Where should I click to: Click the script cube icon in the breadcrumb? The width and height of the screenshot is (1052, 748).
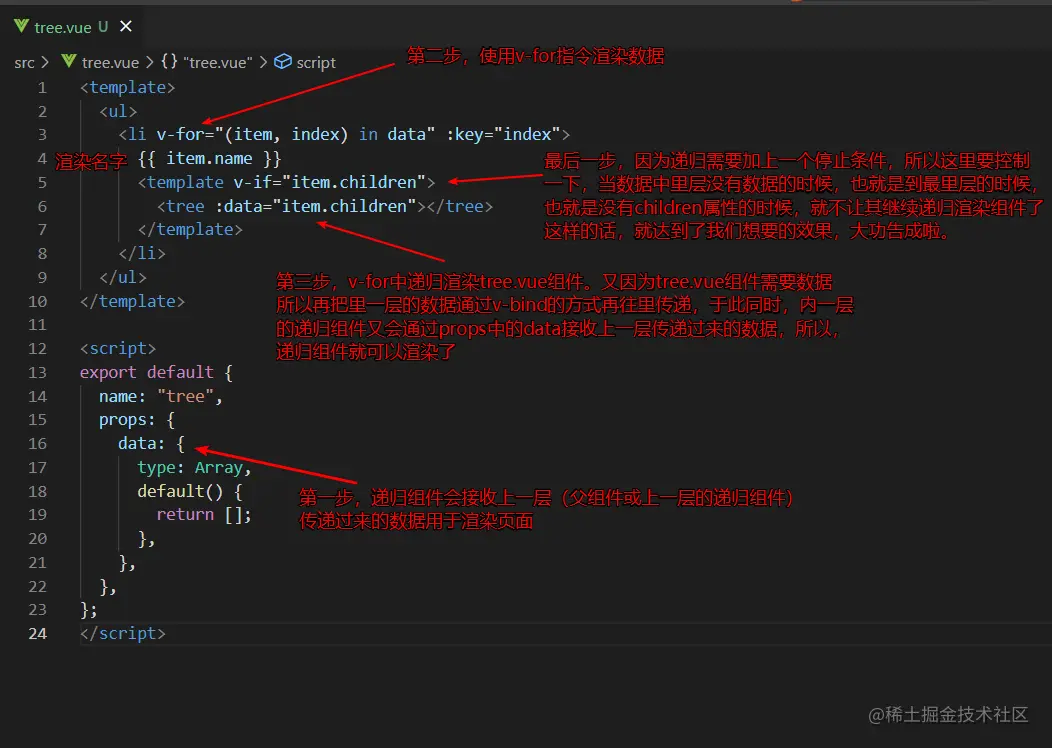click(283, 62)
